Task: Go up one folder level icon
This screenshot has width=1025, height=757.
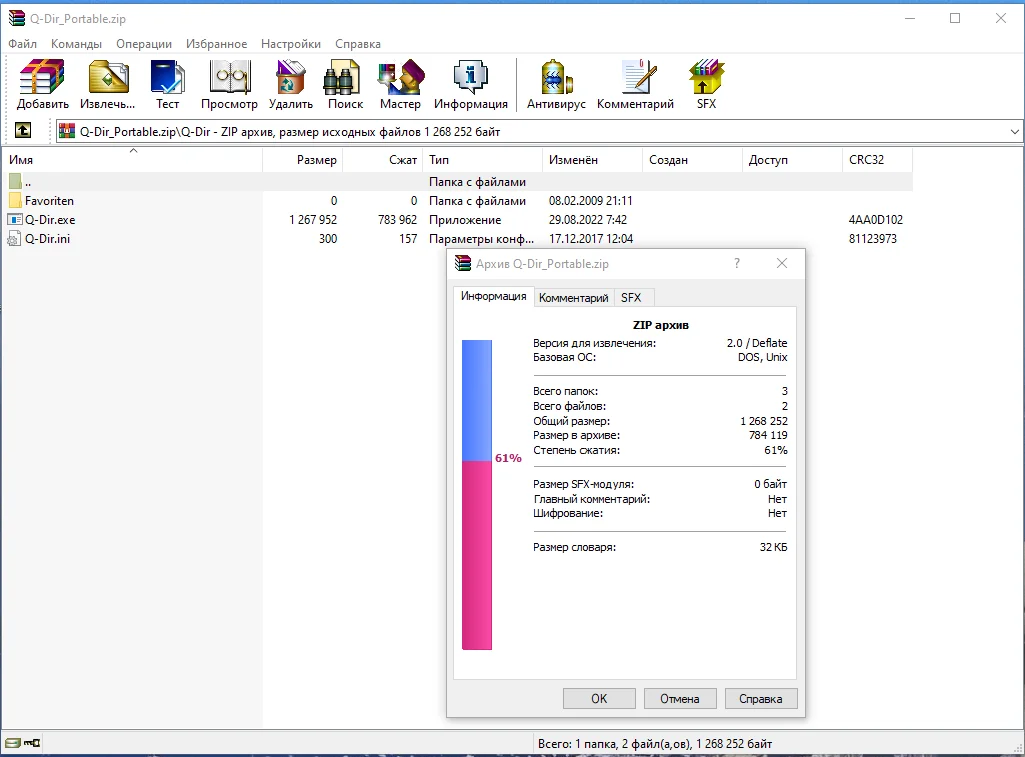Action: [x=23, y=131]
